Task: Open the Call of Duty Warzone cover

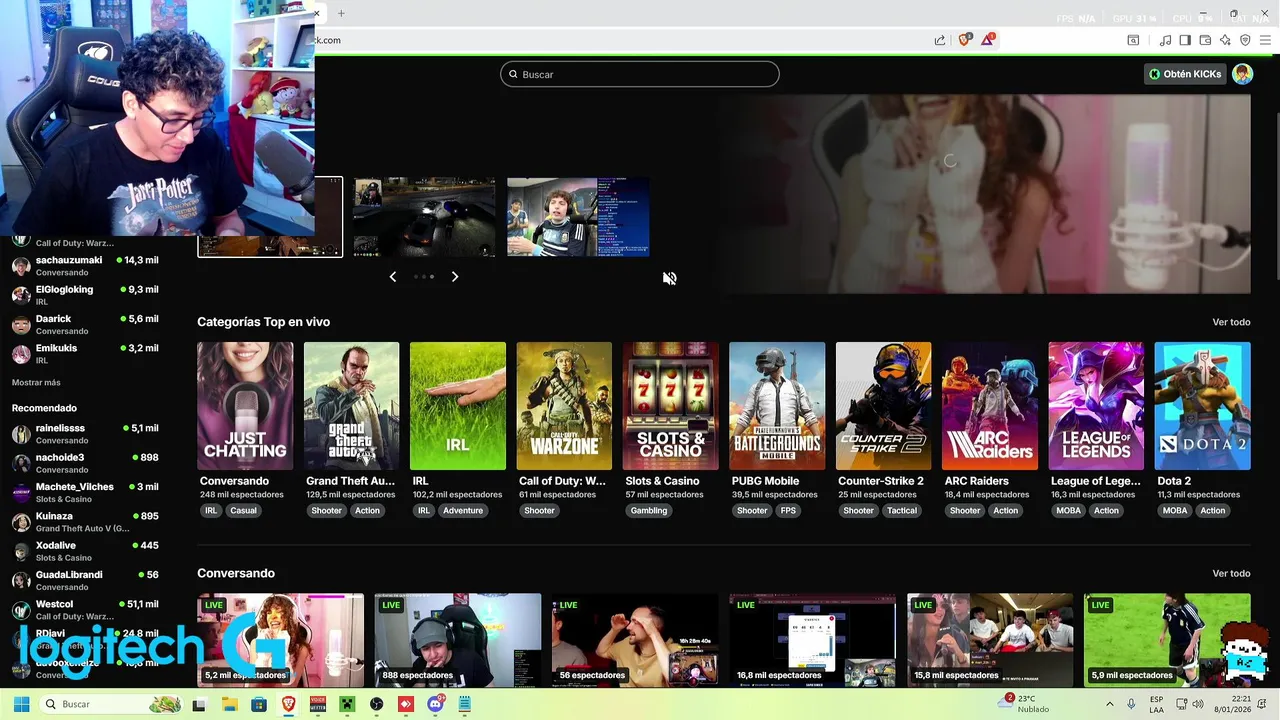Action: tap(564, 406)
